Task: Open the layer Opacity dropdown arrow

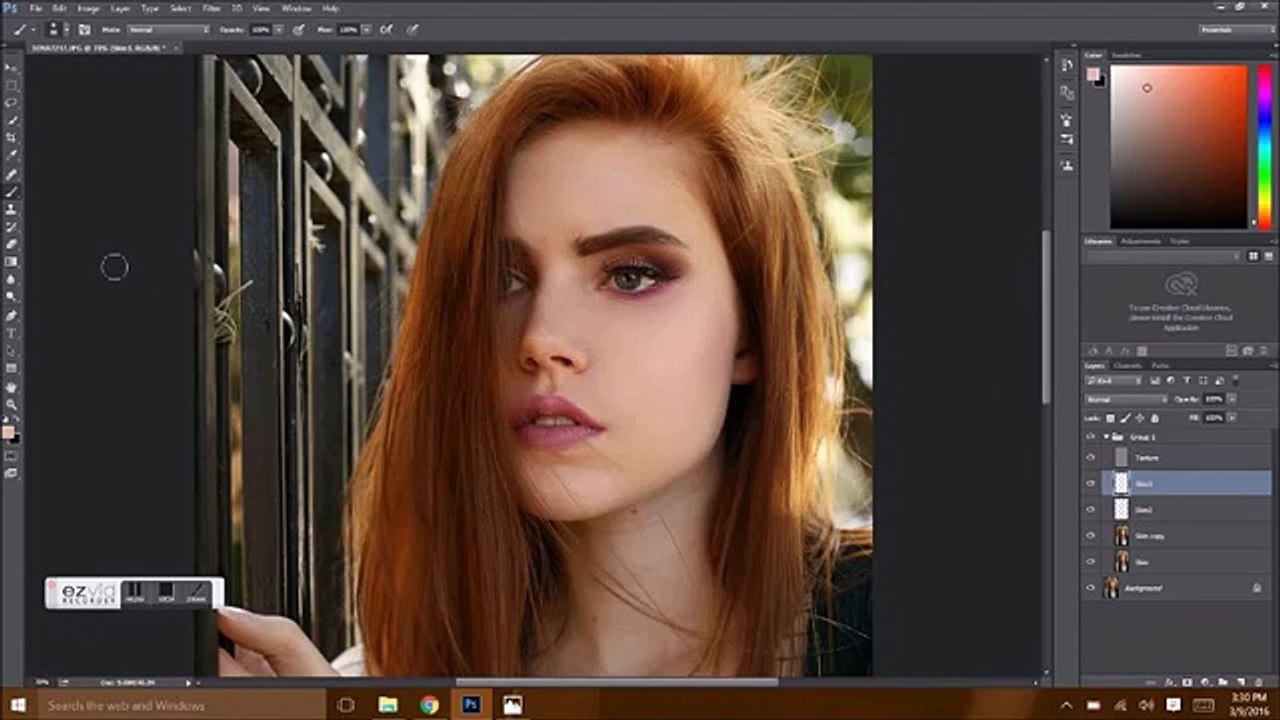Action: (1231, 399)
